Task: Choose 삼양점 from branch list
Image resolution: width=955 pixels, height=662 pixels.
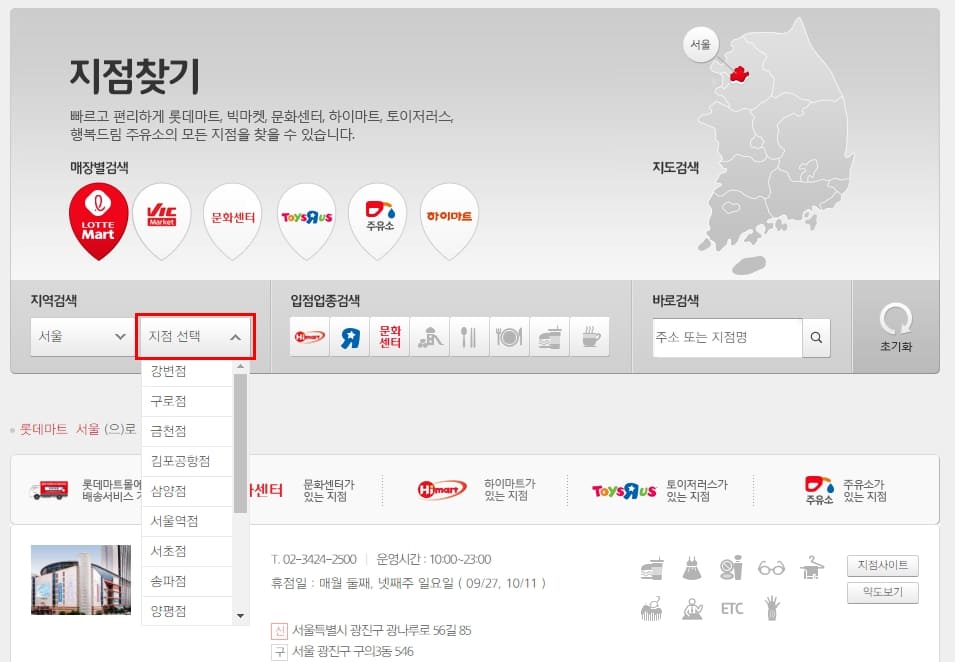Action: pyautogui.click(x=187, y=491)
